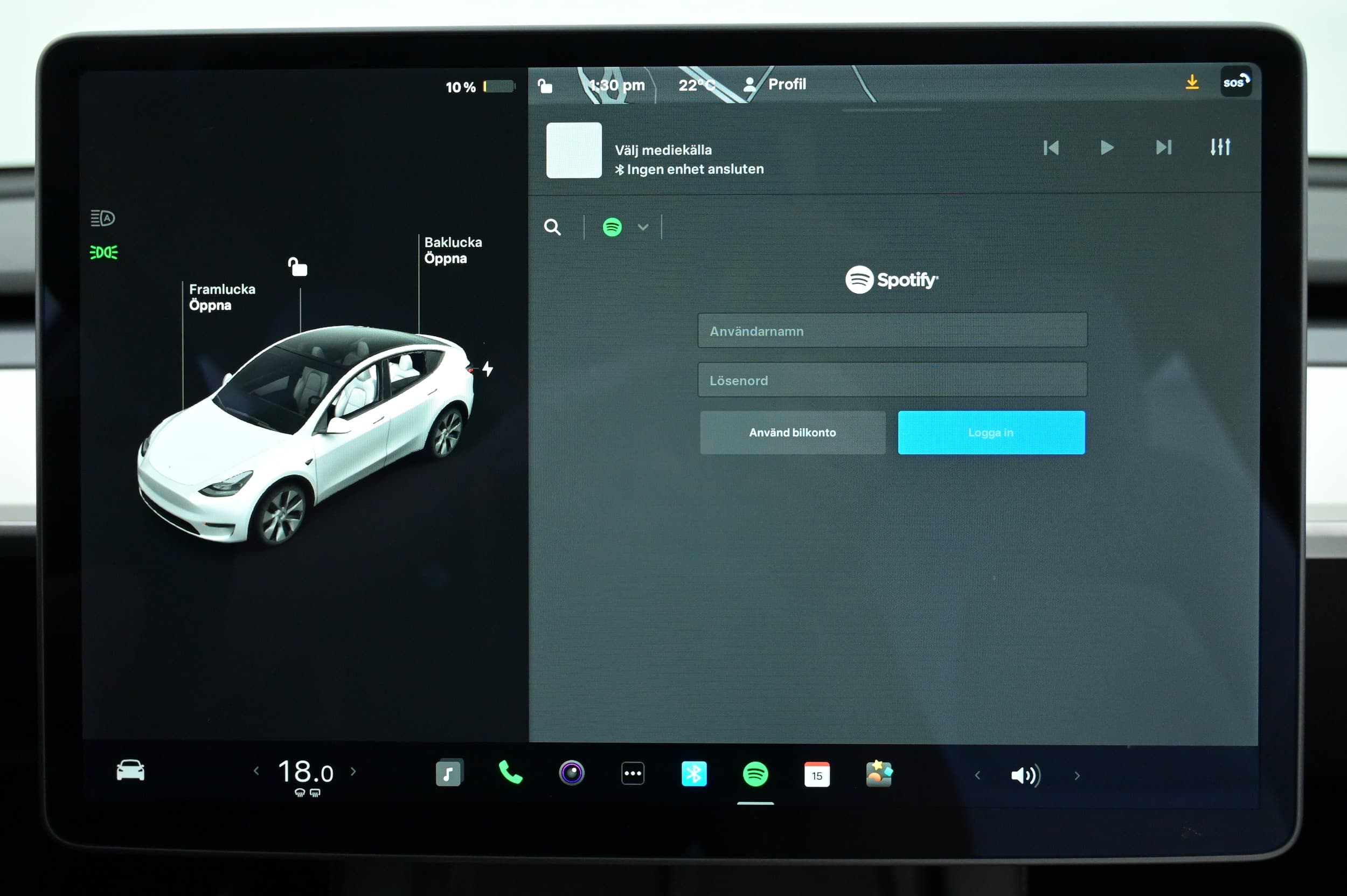Launch the dashcam camera app
The width and height of the screenshot is (1347, 896).
tap(572, 773)
